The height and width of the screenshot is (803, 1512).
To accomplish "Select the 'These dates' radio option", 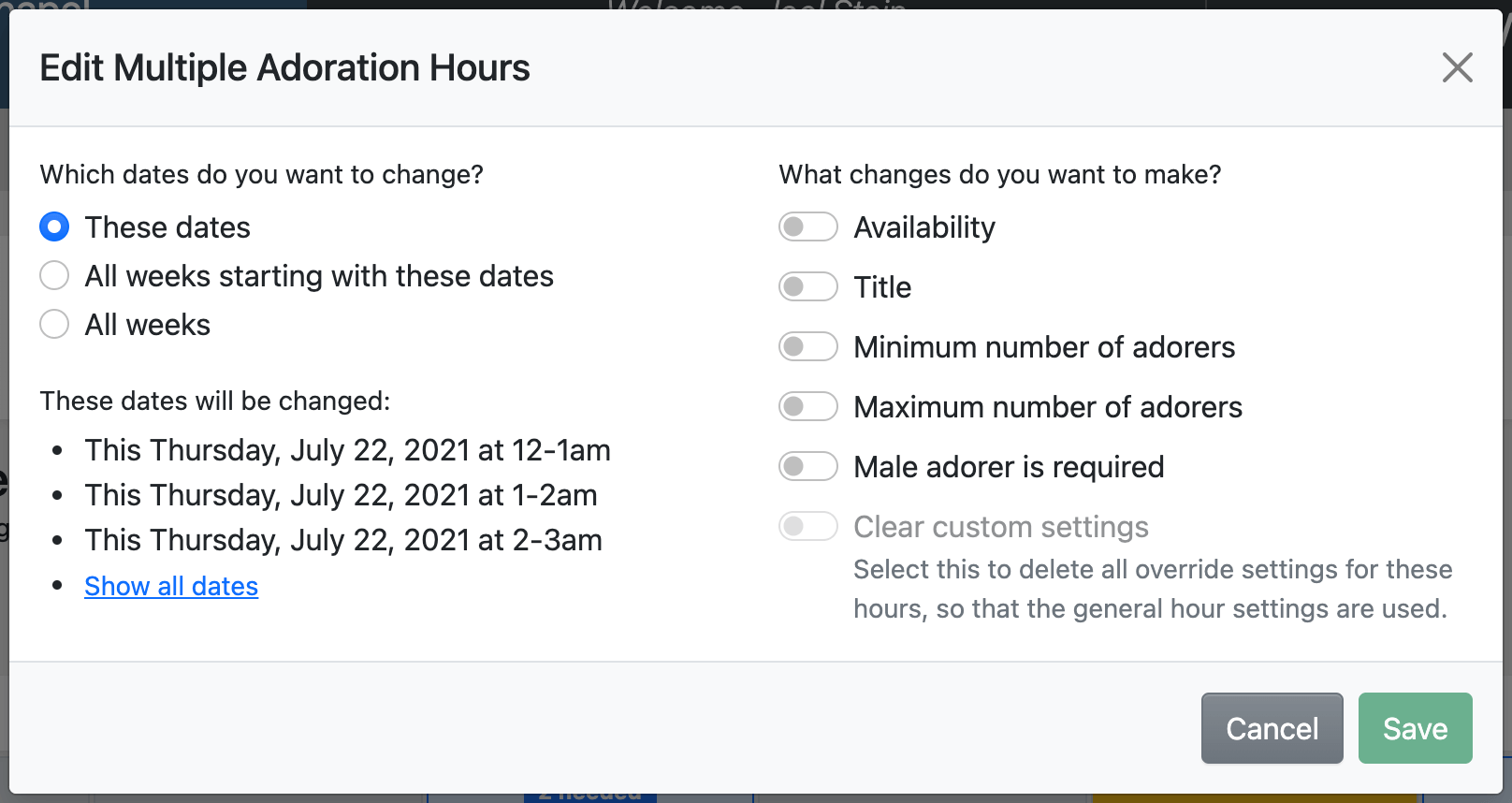I will point(54,226).
